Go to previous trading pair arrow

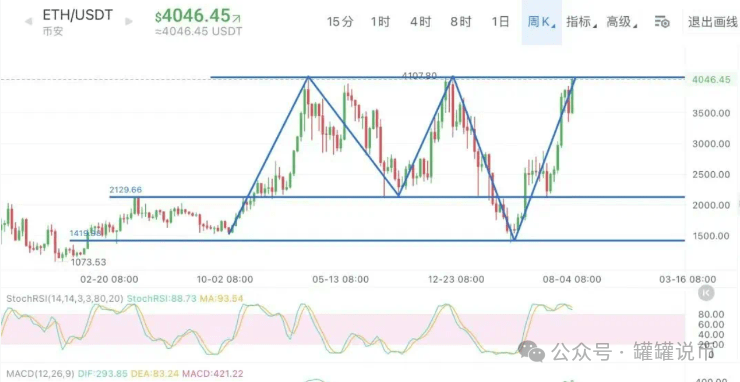pyautogui.click(x=28, y=22)
